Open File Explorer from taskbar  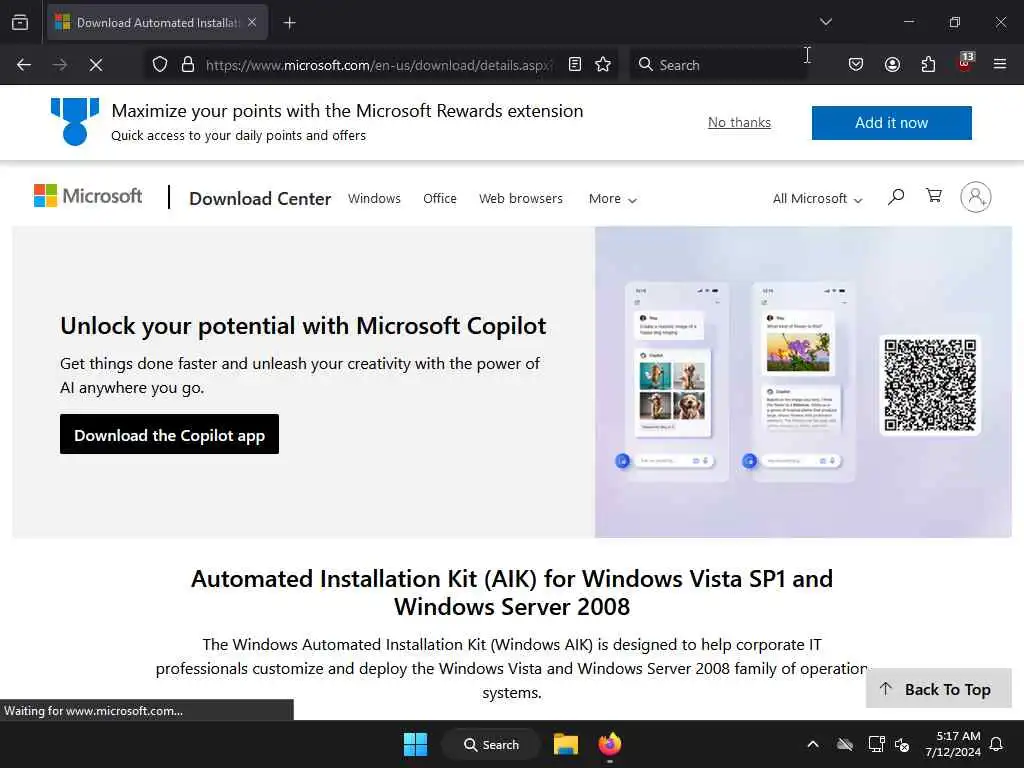[566, 744]
